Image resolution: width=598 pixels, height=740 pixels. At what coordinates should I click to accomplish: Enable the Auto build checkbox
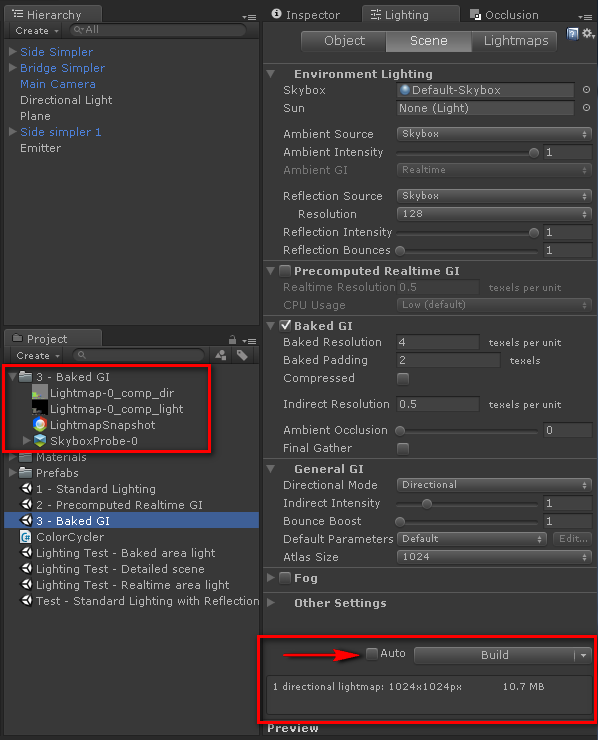[x=372, y=654]
